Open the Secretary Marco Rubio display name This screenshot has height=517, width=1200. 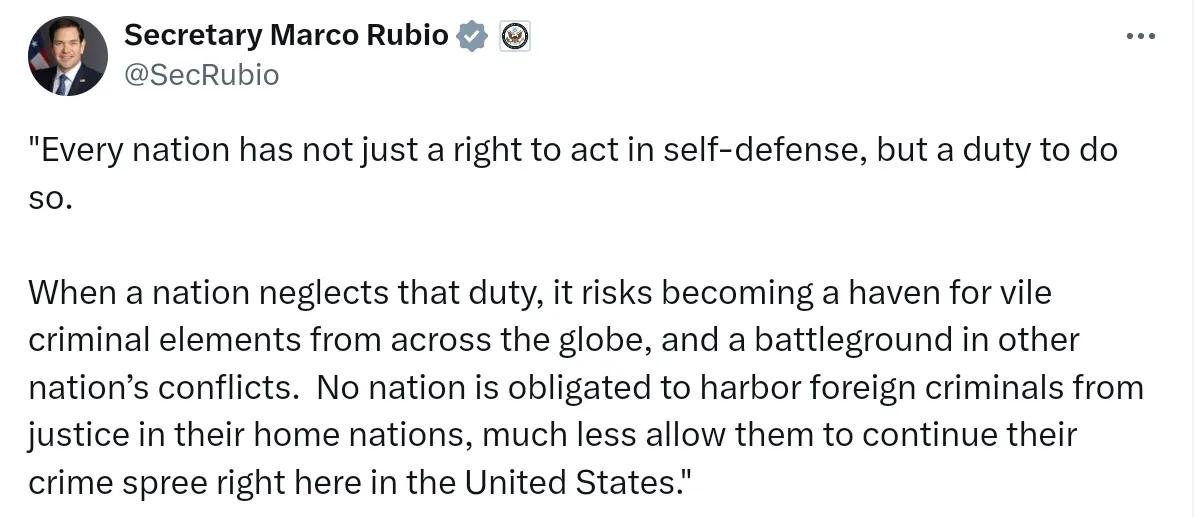pos(286,35)
